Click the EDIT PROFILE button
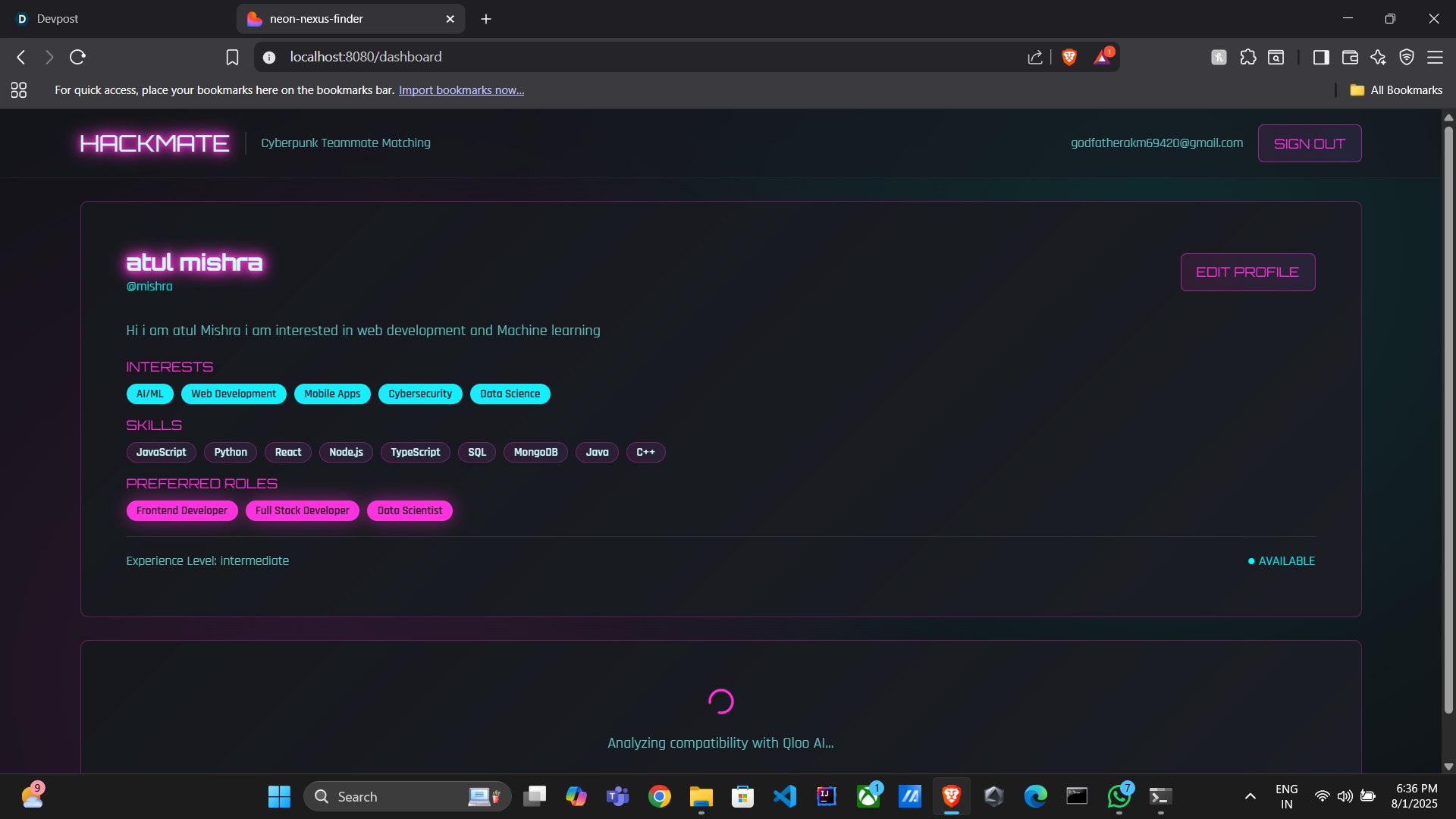 point(1247,272)
